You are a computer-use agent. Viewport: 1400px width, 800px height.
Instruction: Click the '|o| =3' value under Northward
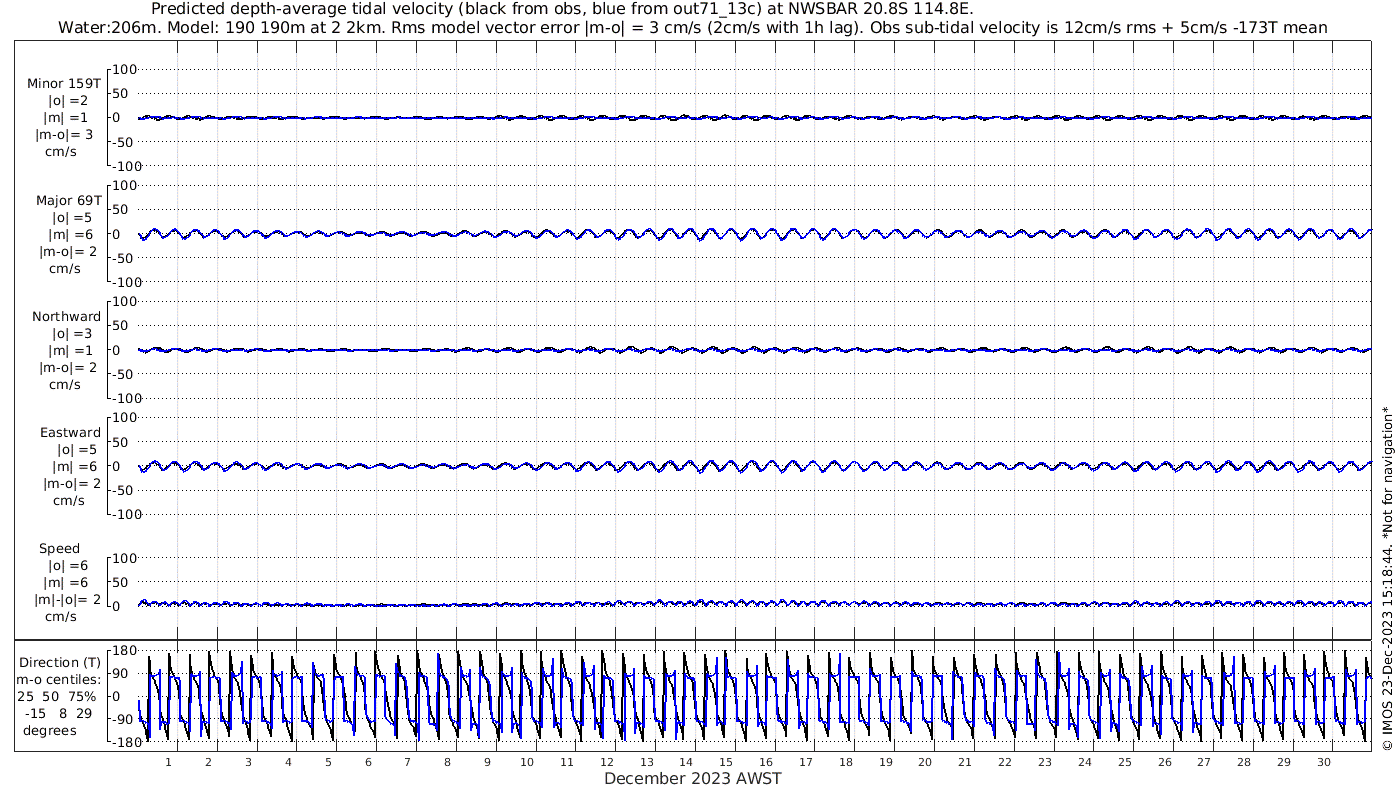[x=74, y=333]
